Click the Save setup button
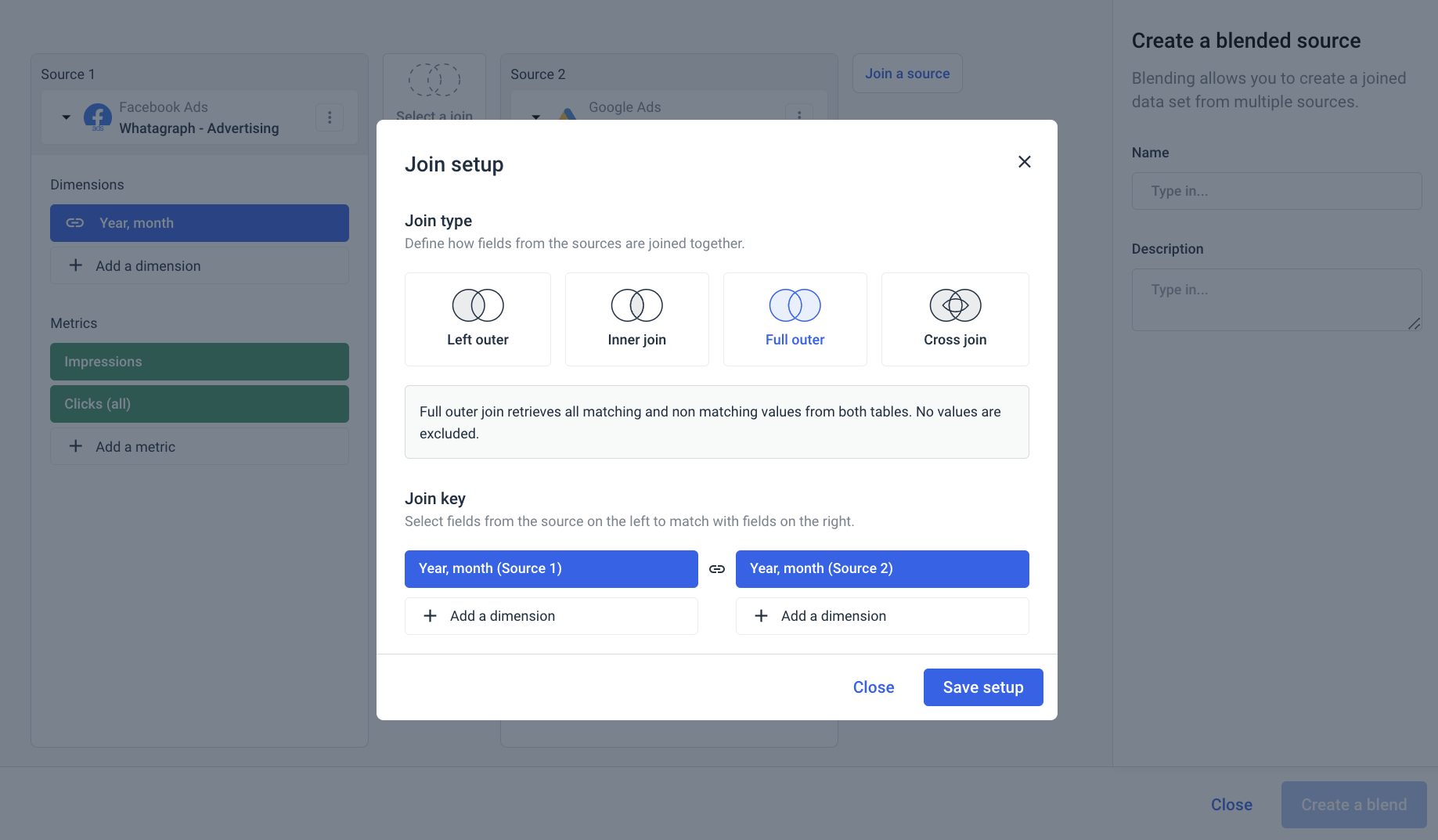The width and height of the screenshot is (1438, 840). click(x=983, y=687)
